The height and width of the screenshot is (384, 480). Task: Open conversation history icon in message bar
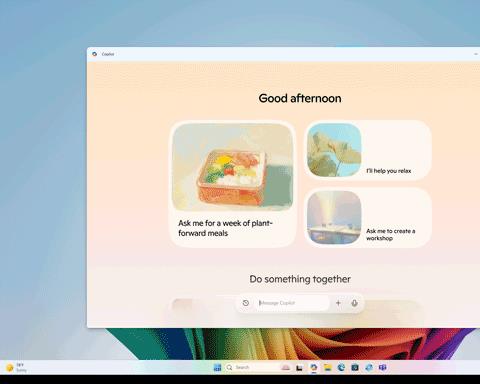(x=246, y=303)
